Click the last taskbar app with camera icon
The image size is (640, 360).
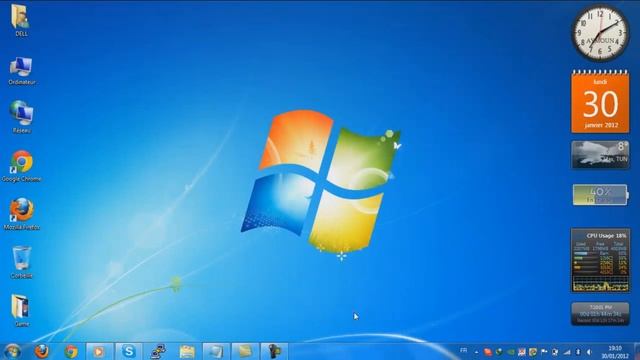(274, 351)
